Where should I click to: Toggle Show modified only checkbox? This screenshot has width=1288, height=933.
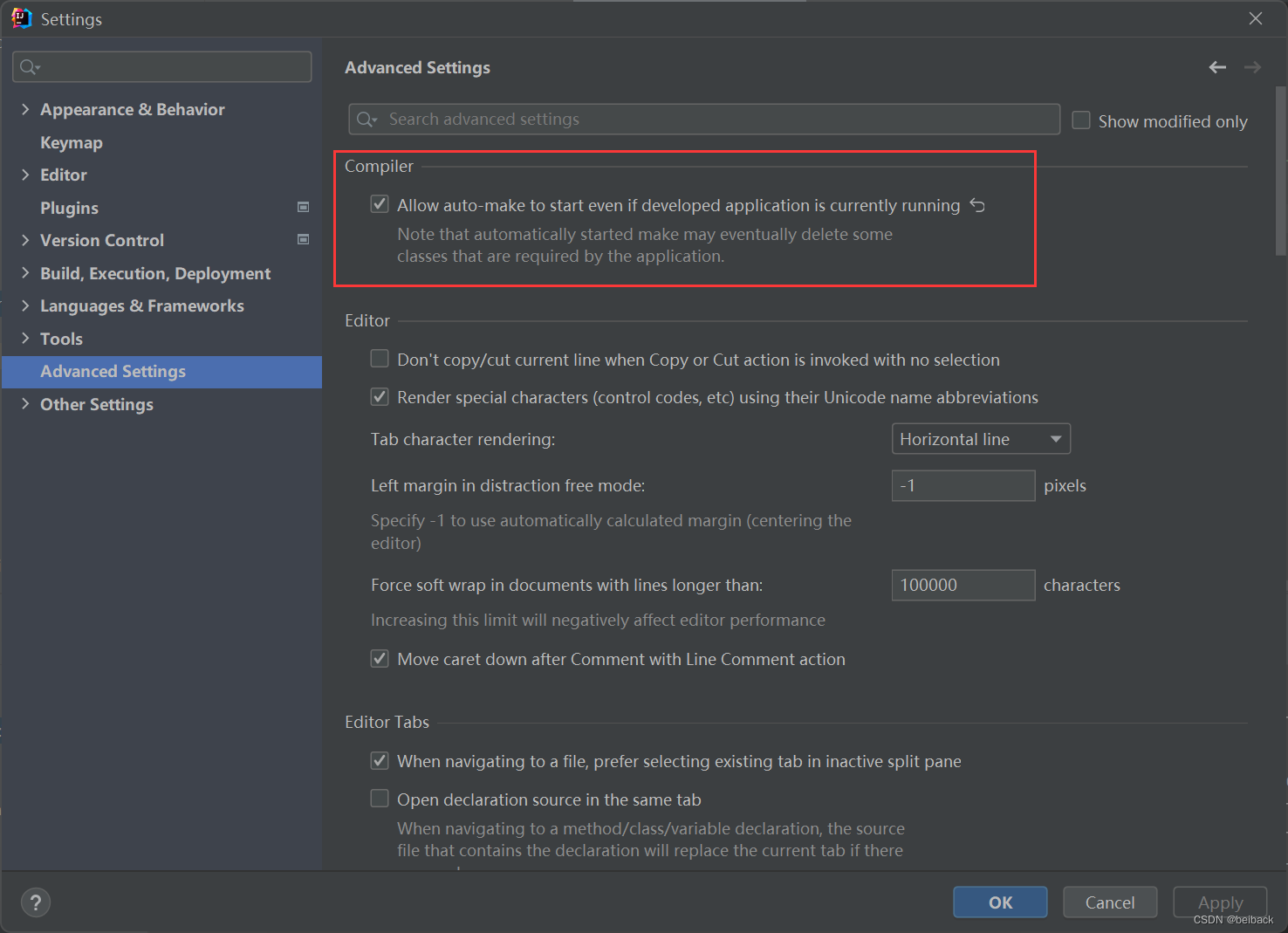[1081, 120]
